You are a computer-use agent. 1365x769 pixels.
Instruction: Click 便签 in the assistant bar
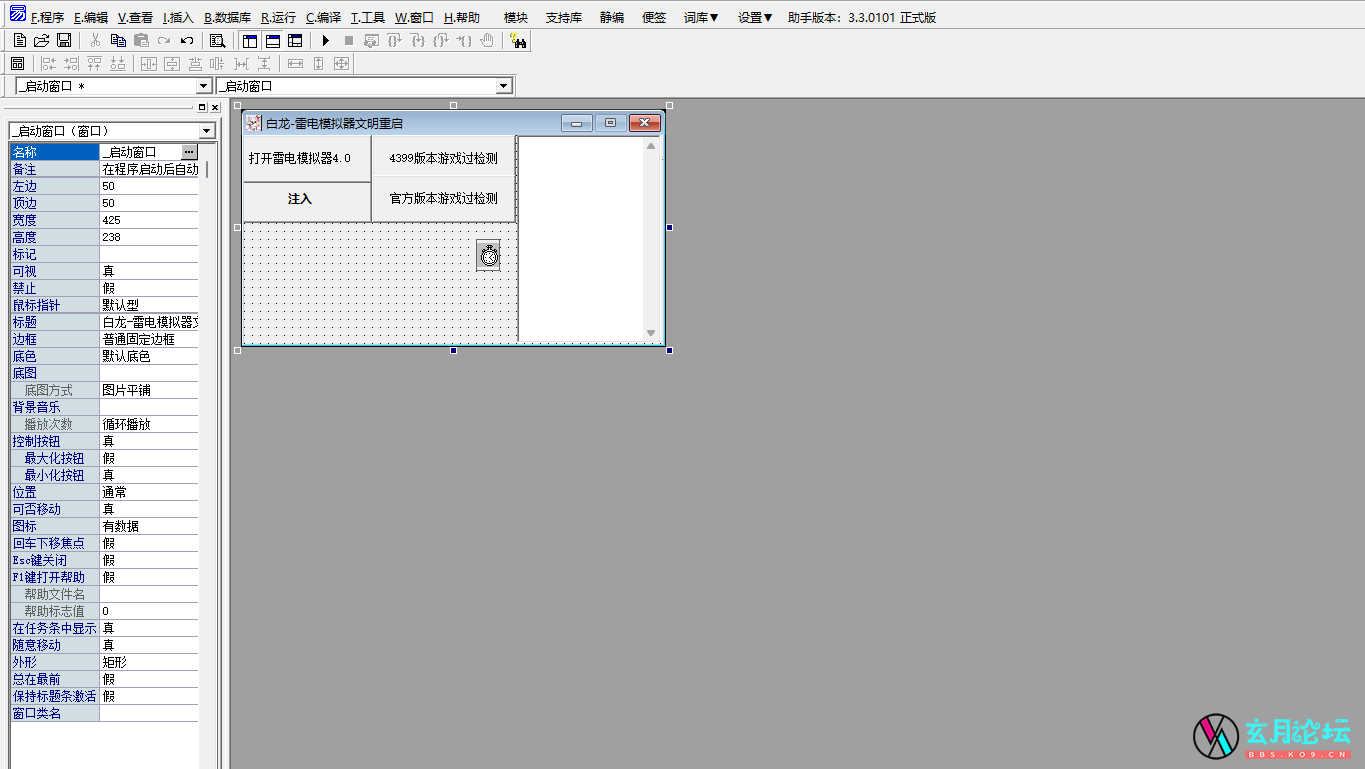[x=654, y=17]
